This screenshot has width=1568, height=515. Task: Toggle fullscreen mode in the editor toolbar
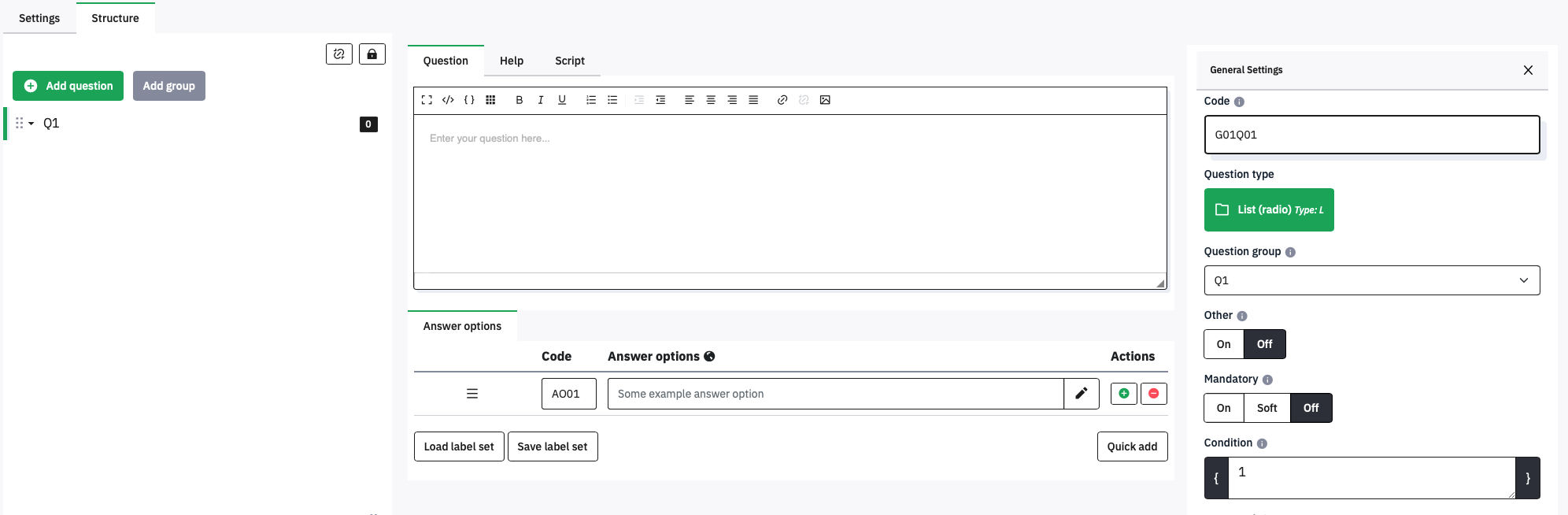(x=427, y=100)
